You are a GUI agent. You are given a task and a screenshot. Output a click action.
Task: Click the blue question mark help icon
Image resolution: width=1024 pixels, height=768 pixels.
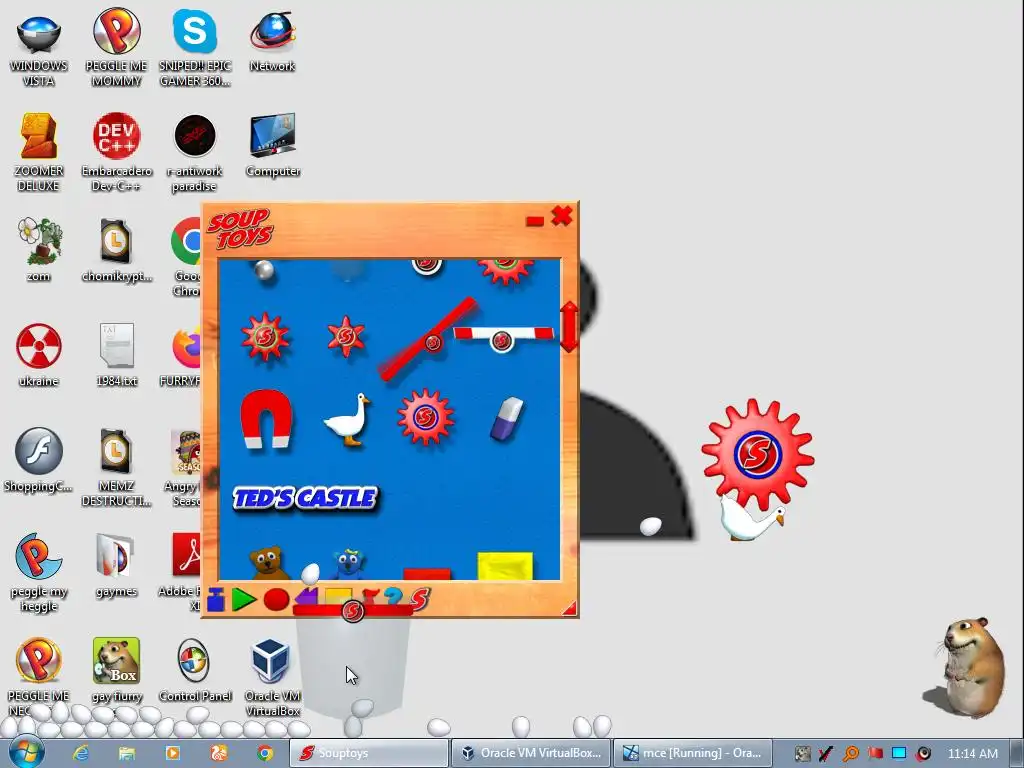393,596
